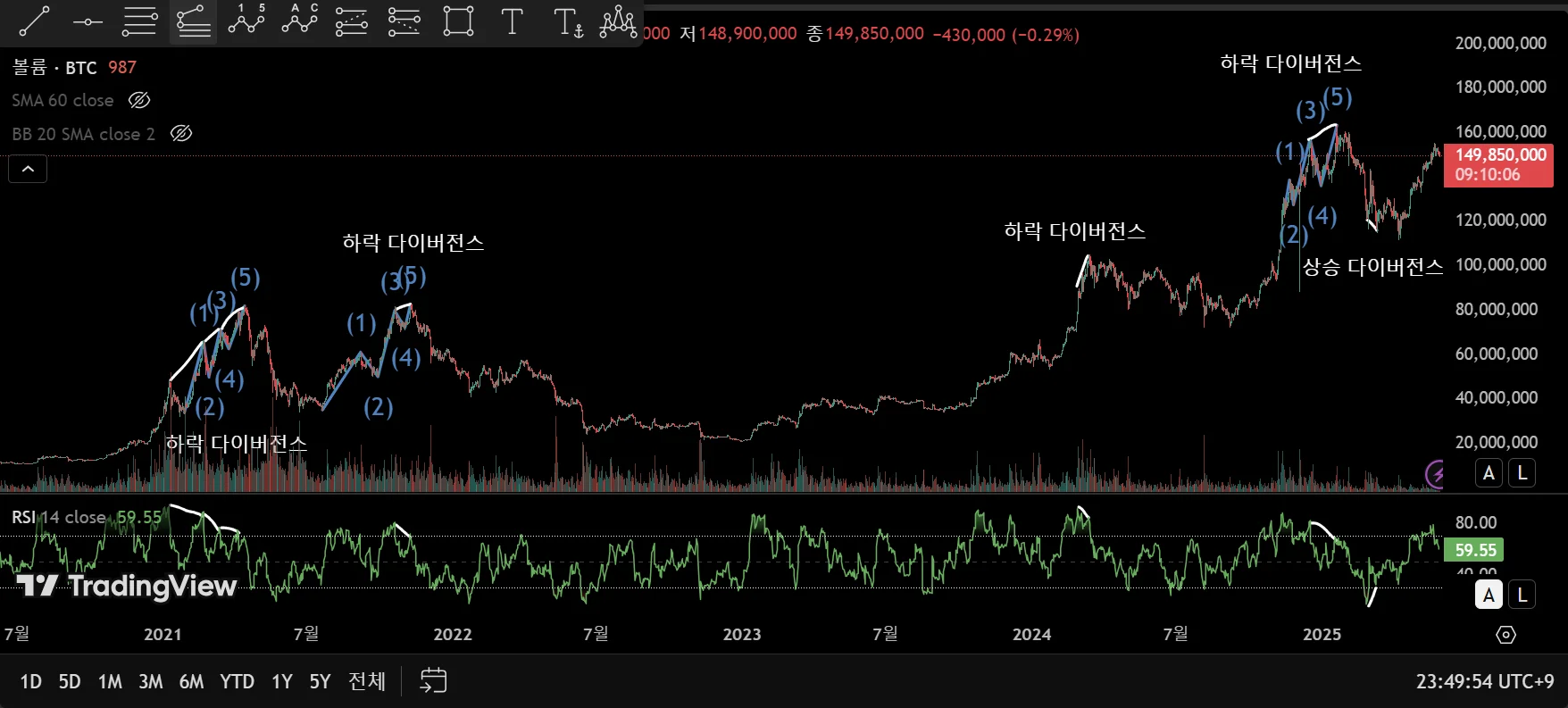Toggle log scale L on RSI pane
This screenshot has width=1568, height=708.
(x=1522, y=595)
